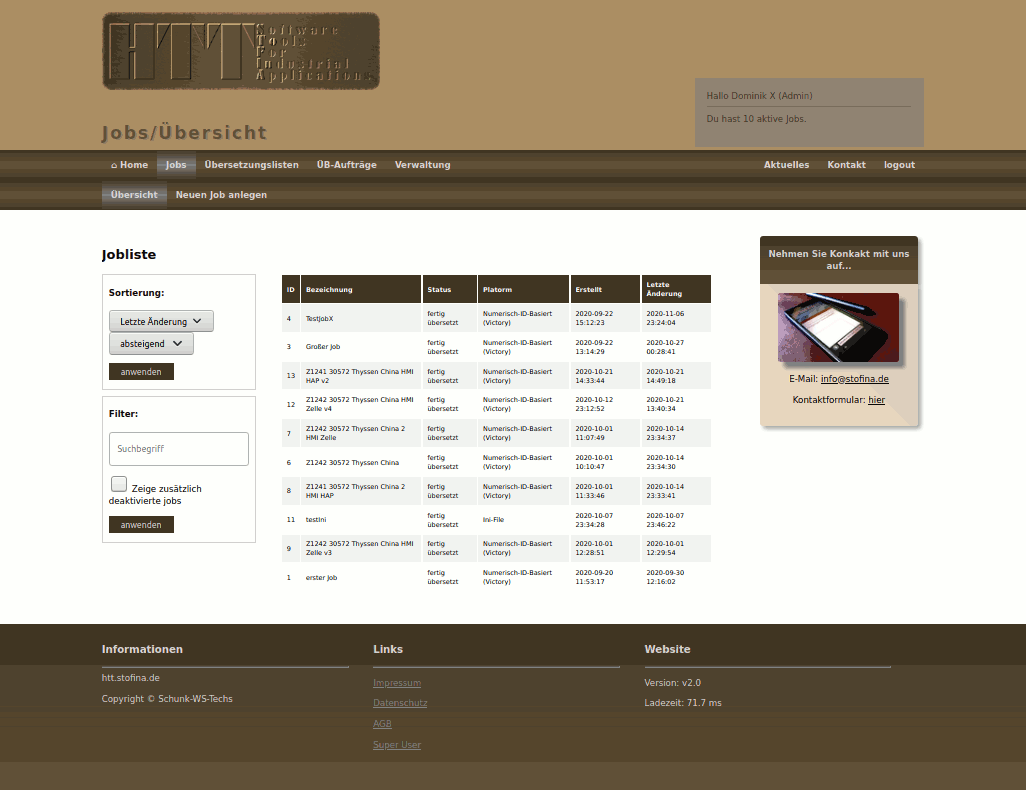1026x790 pixels.
Task: Open the Übersetzungslisten menu
Action: [251, 165]
